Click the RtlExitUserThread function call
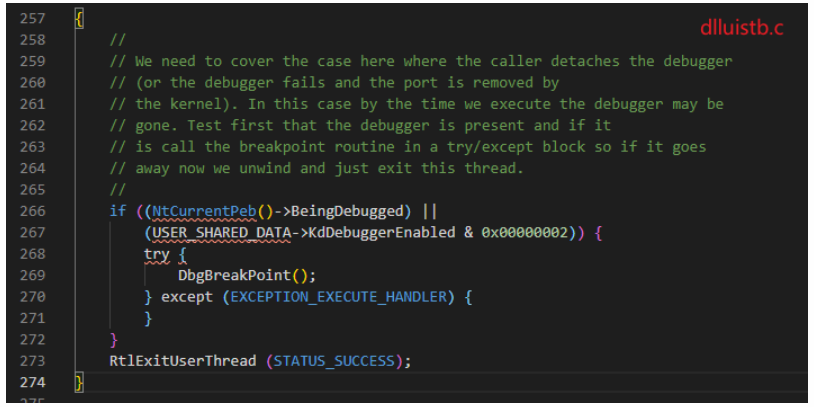The height and width of the screenshot is (407, 814). (183, 360)
